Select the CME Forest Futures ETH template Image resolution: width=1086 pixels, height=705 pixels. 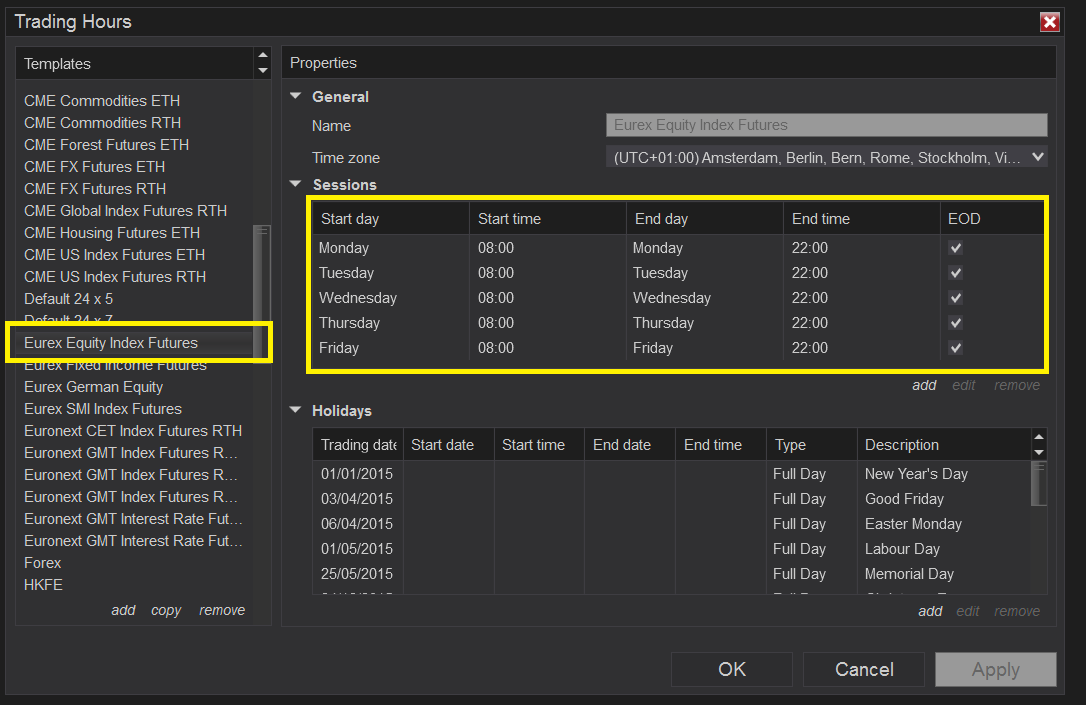(135, 145)
